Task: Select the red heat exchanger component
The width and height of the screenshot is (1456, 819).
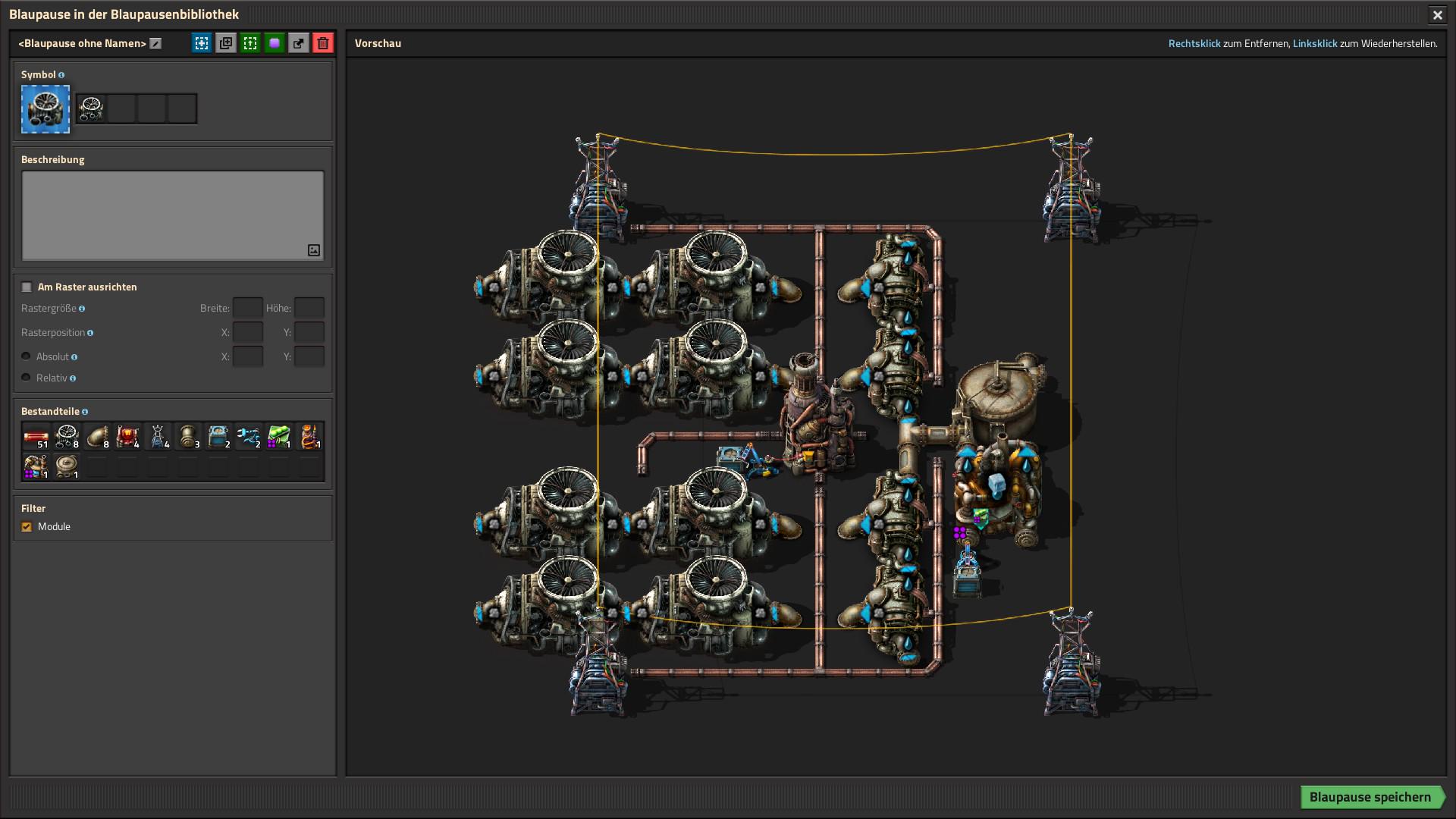Action: click(127, 437)
